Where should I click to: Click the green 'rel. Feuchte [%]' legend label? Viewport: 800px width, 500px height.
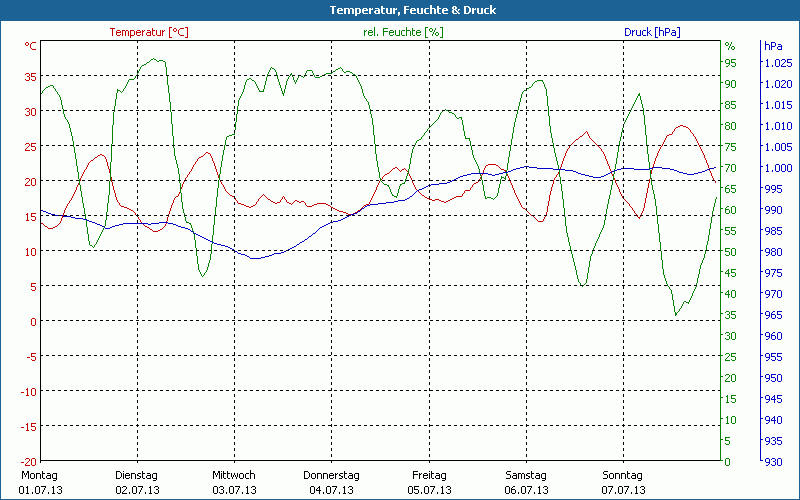[403, 32]
